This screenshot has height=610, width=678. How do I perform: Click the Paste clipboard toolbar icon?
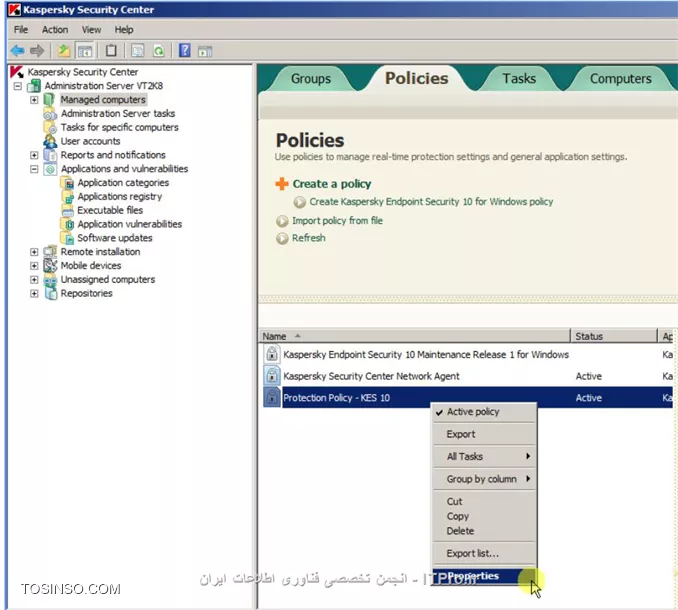point(111,51)
